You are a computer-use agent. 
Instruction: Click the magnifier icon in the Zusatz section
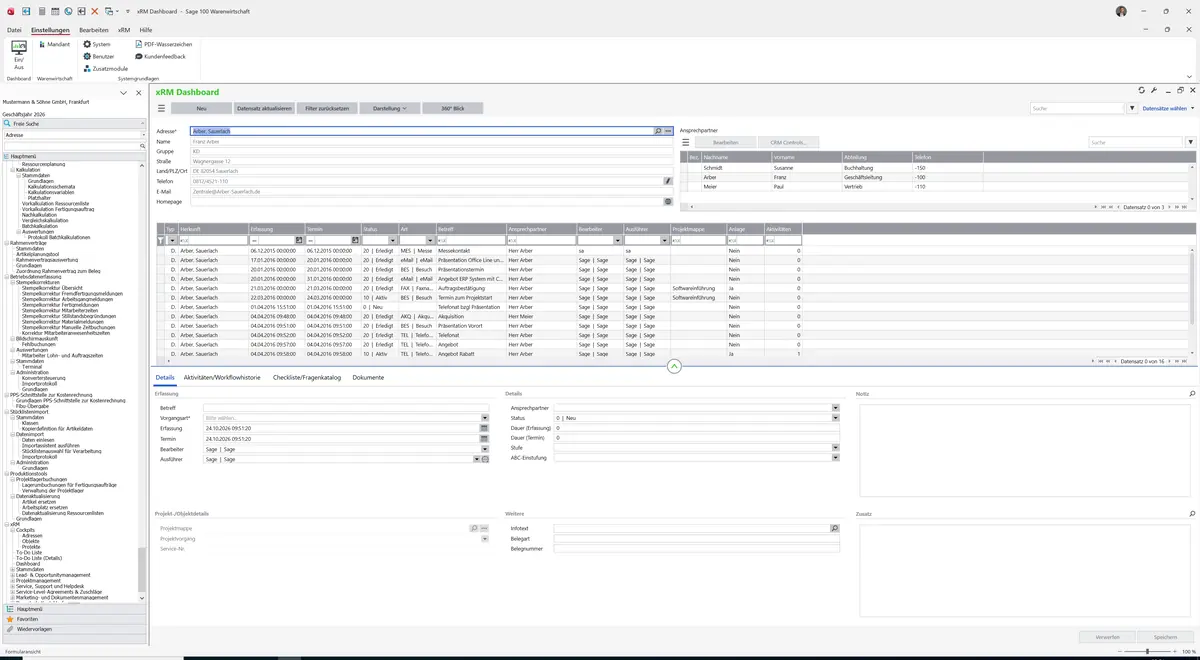(x=1192, y=513)
